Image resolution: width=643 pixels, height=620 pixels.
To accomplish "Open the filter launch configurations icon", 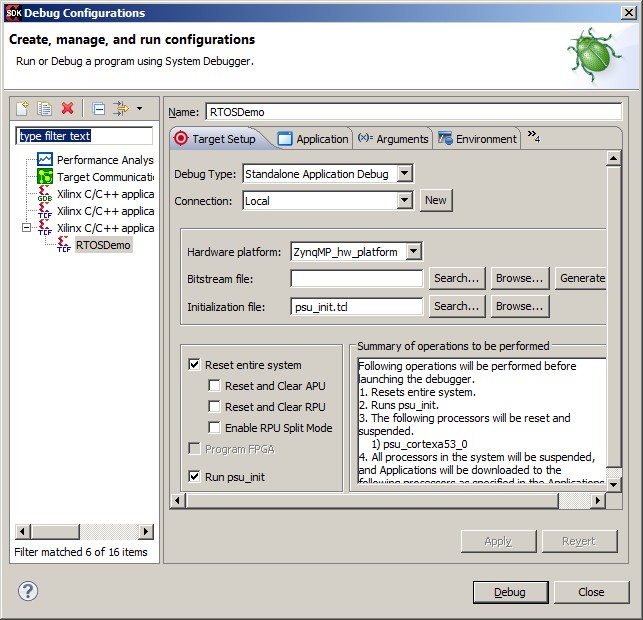I will (x=121, y=108).
